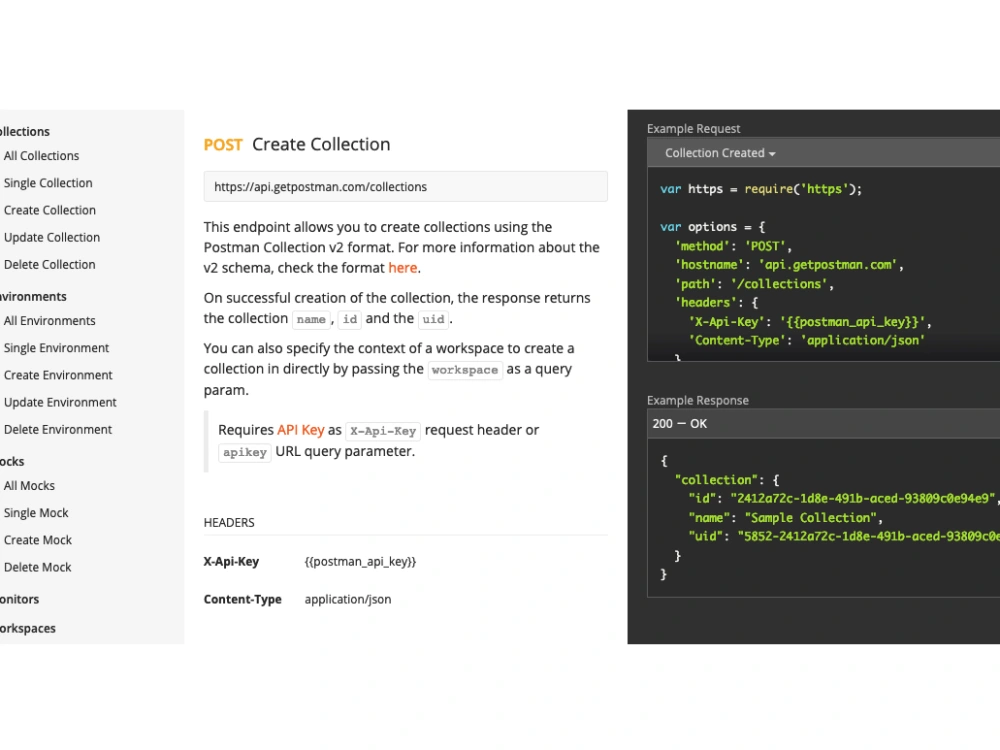Click the Collections section heading
The image size is (1000, 750).
point(25,132)
